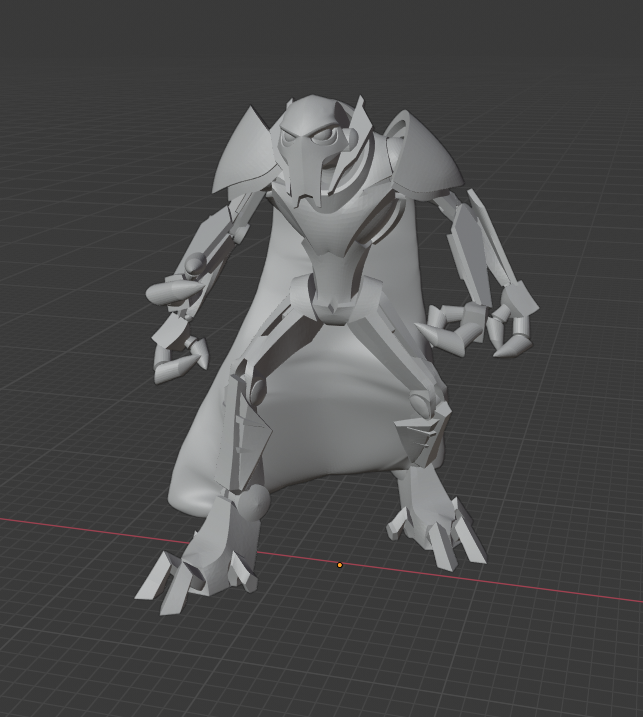Click the clawed foot crossing the red axis line

click(x=208, y=558)
